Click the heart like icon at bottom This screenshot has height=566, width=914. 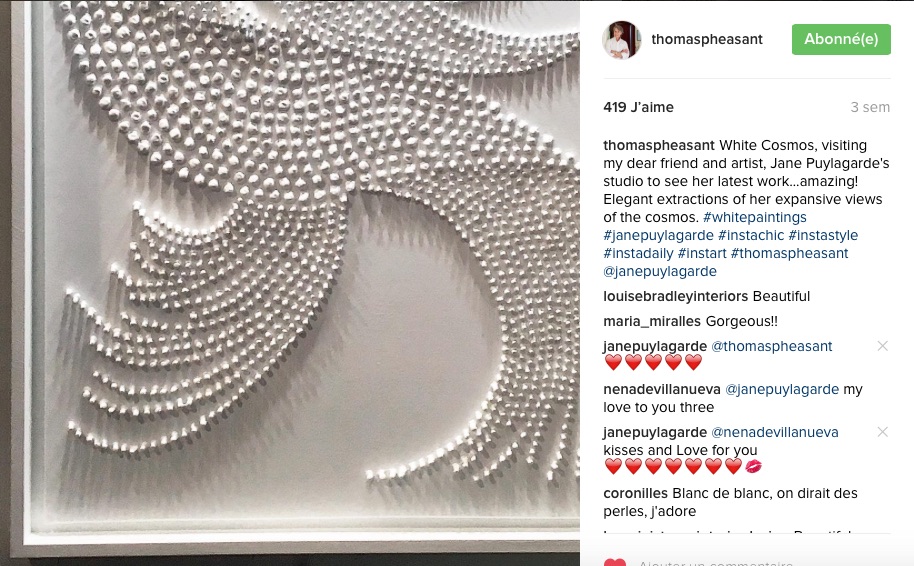pos(614,563)
